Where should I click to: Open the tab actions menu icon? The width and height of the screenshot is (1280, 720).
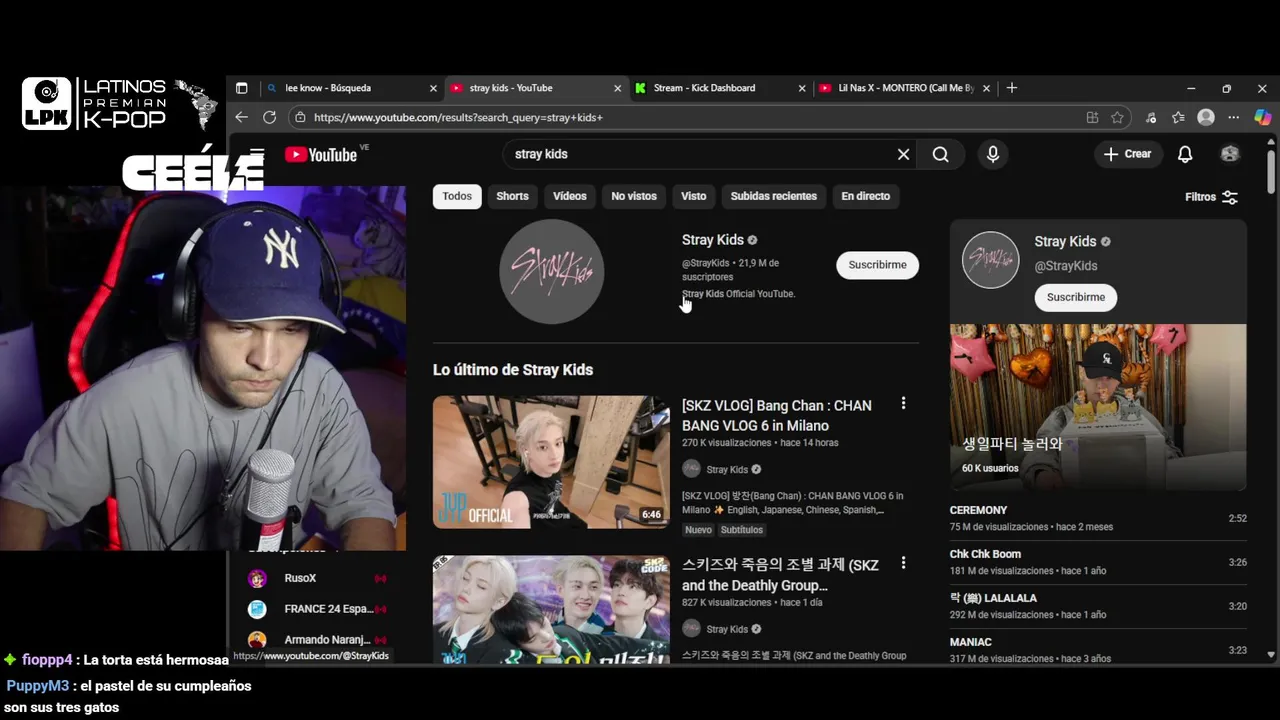[x=241, y=88]
